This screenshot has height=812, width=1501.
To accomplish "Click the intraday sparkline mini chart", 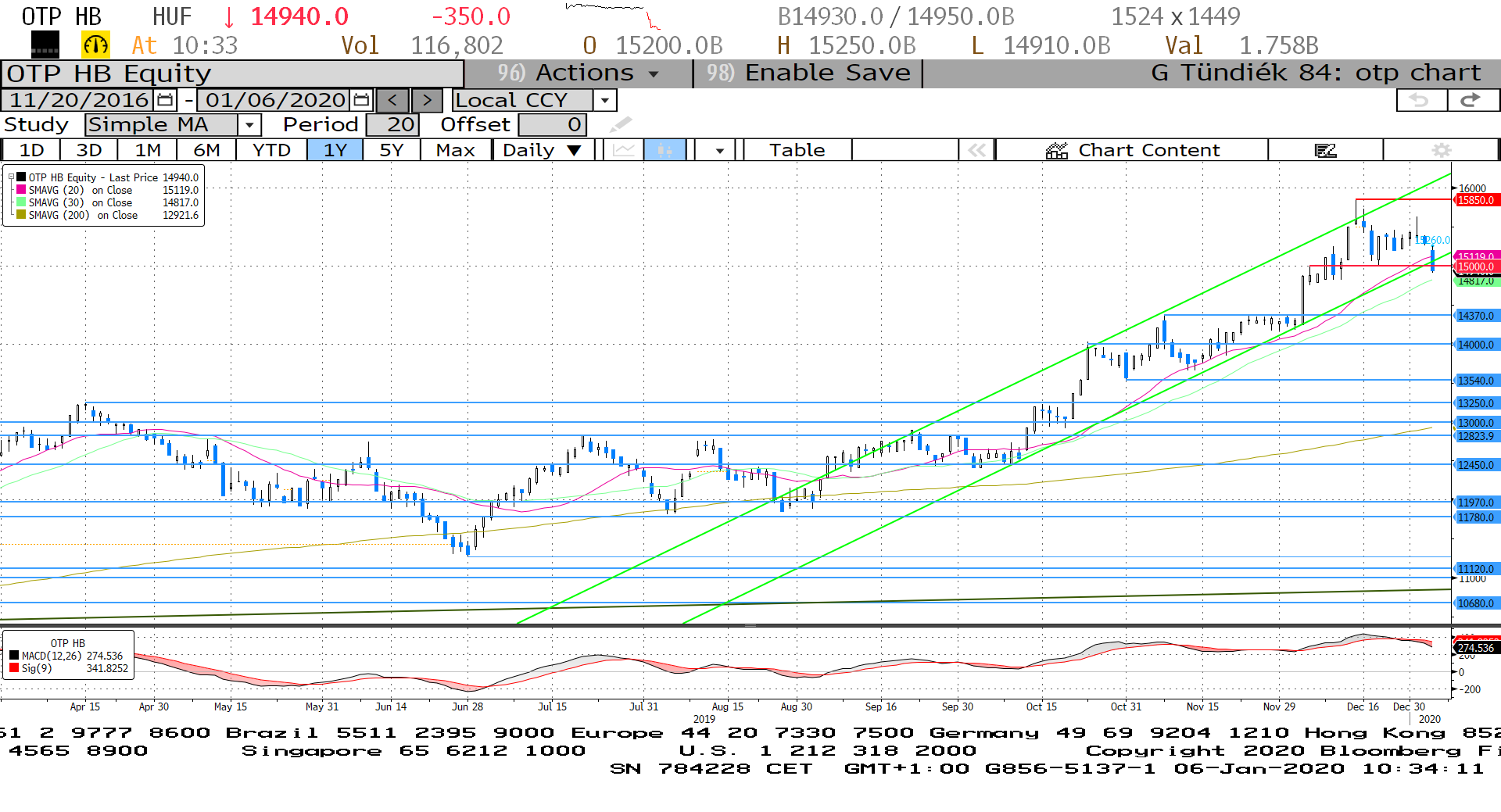I will coord(613,16).
